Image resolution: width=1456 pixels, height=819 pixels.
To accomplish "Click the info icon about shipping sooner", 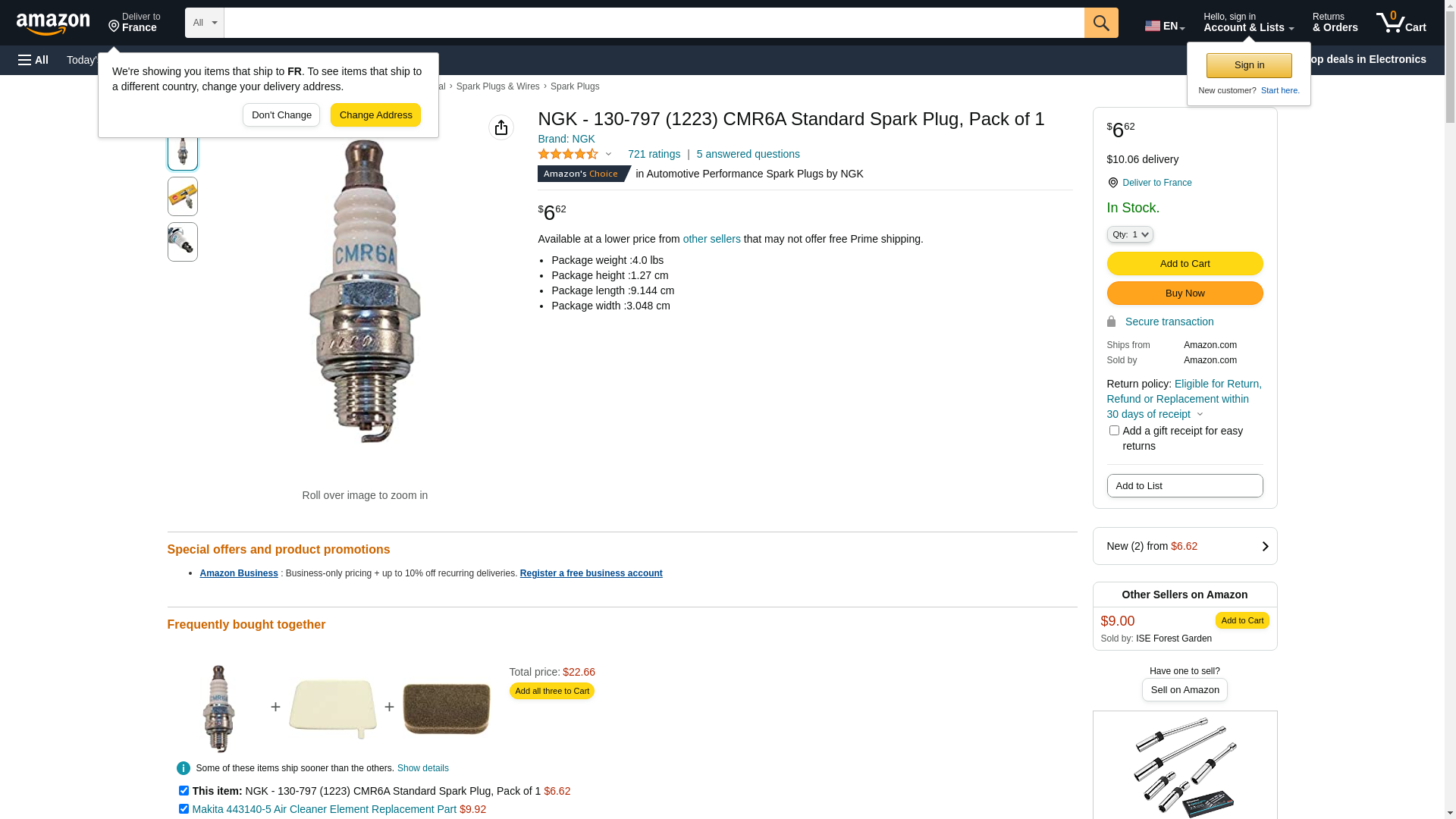I will click(184, 768).
